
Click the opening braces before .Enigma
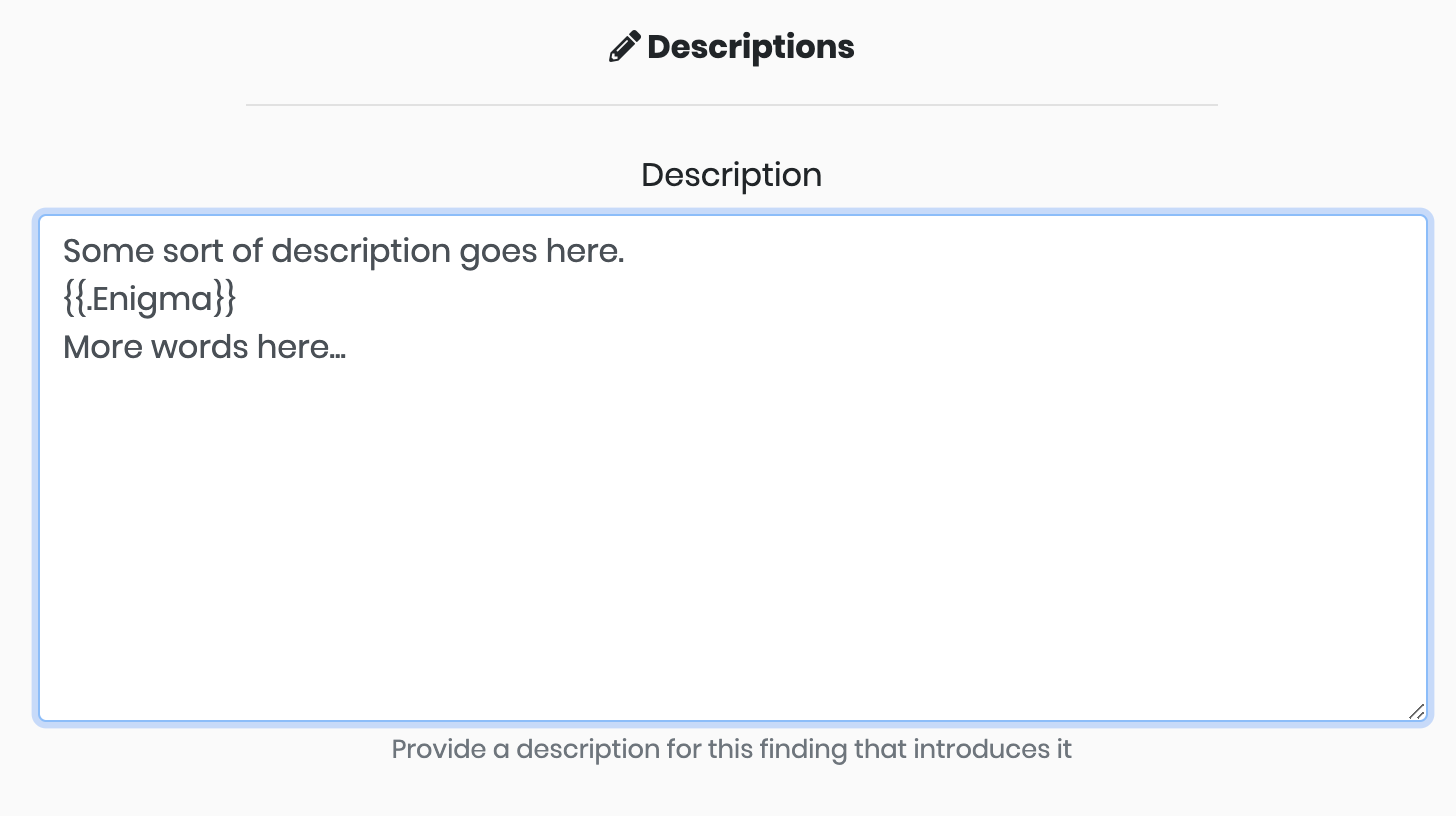(x=74, y=299)
